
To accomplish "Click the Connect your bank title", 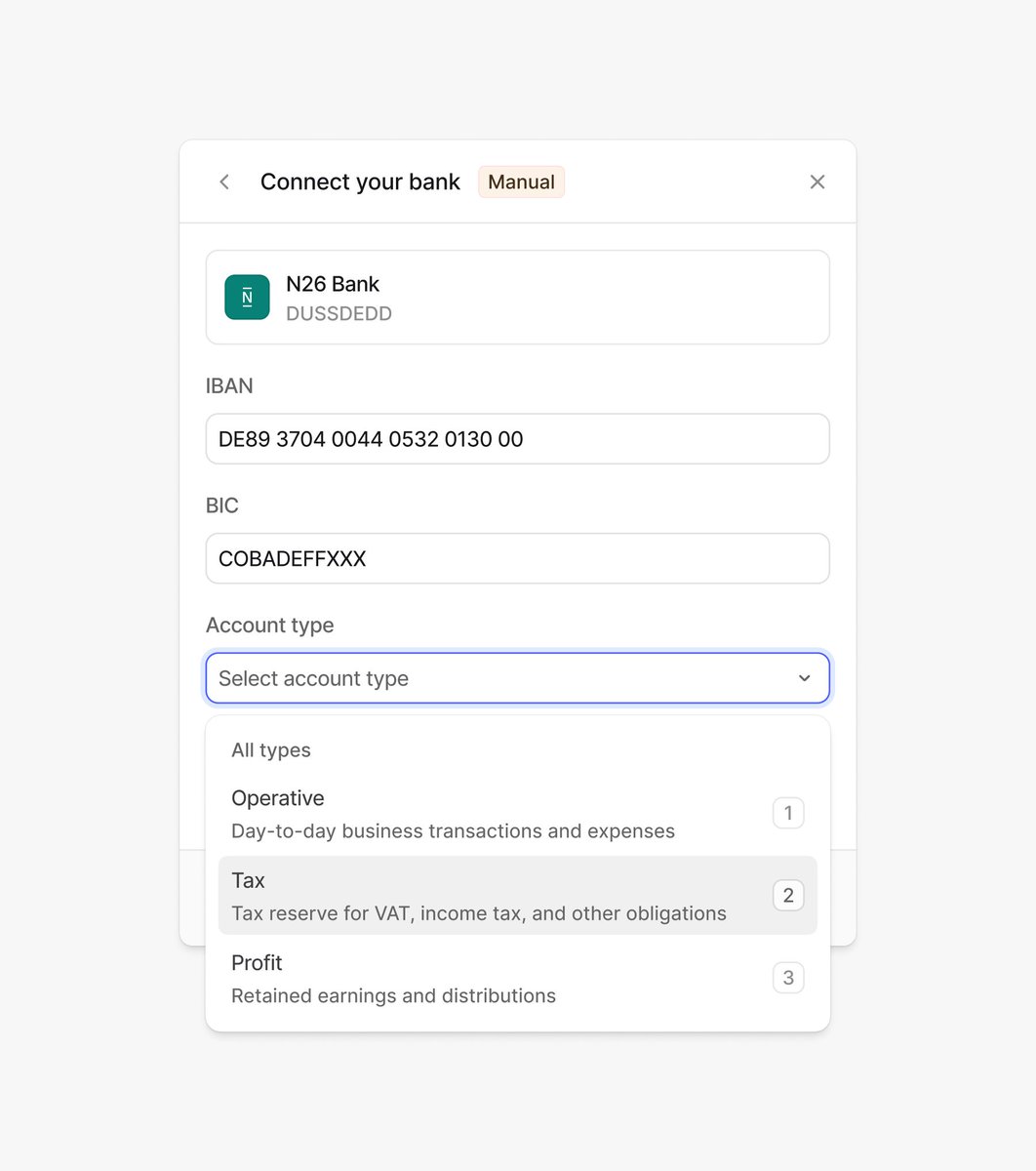I will point(360,182).
